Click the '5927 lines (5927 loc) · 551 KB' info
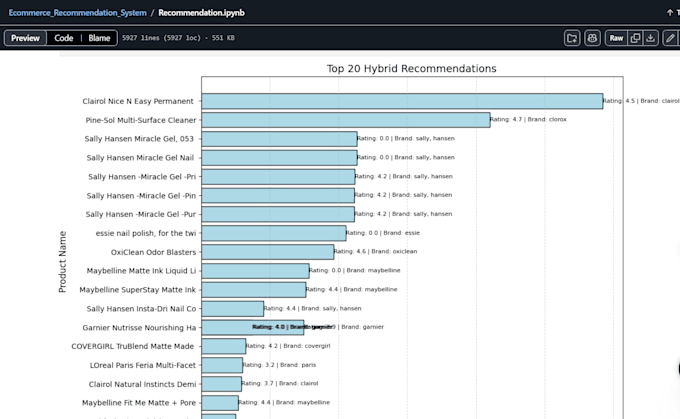Viewport: 680px width, 419px height. 178,38
